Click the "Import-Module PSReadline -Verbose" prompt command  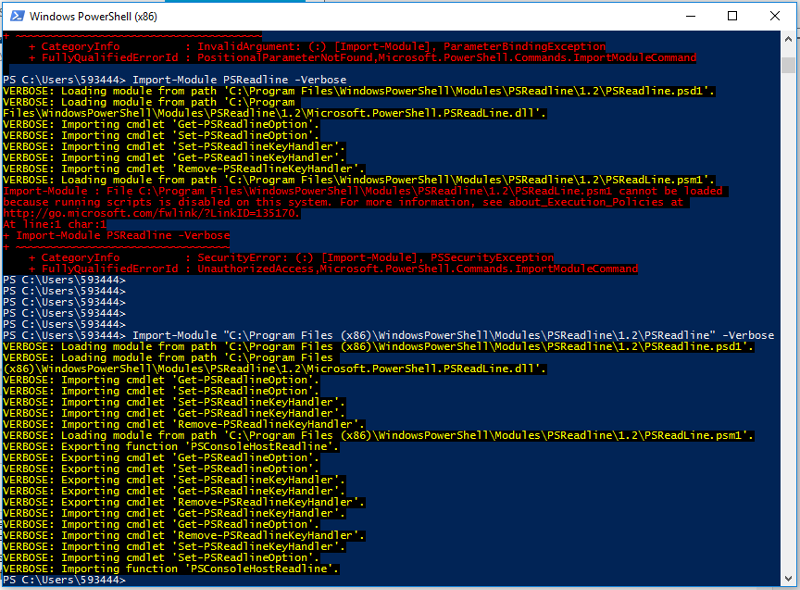240,79
